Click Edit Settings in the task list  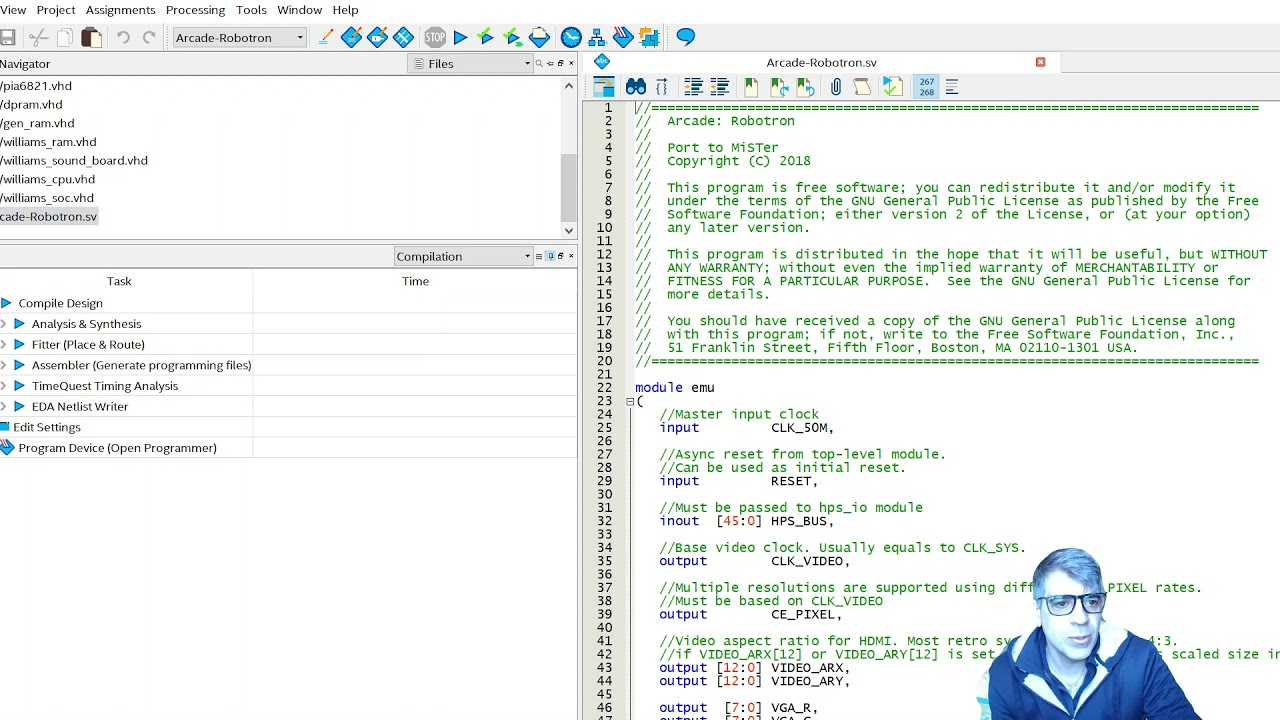coord(46,427)
